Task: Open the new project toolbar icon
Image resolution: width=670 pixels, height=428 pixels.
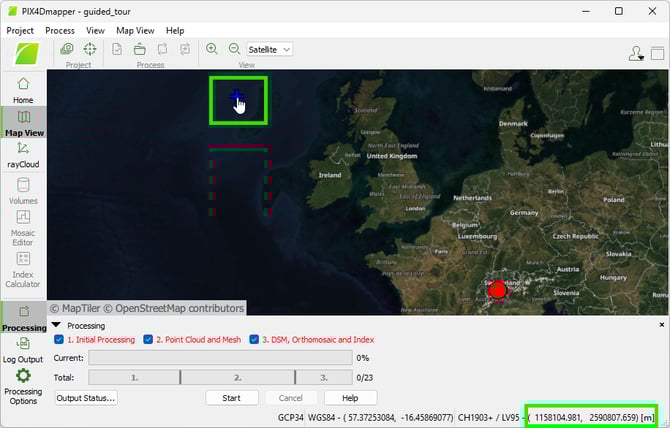Action: [x=67, y=49]
